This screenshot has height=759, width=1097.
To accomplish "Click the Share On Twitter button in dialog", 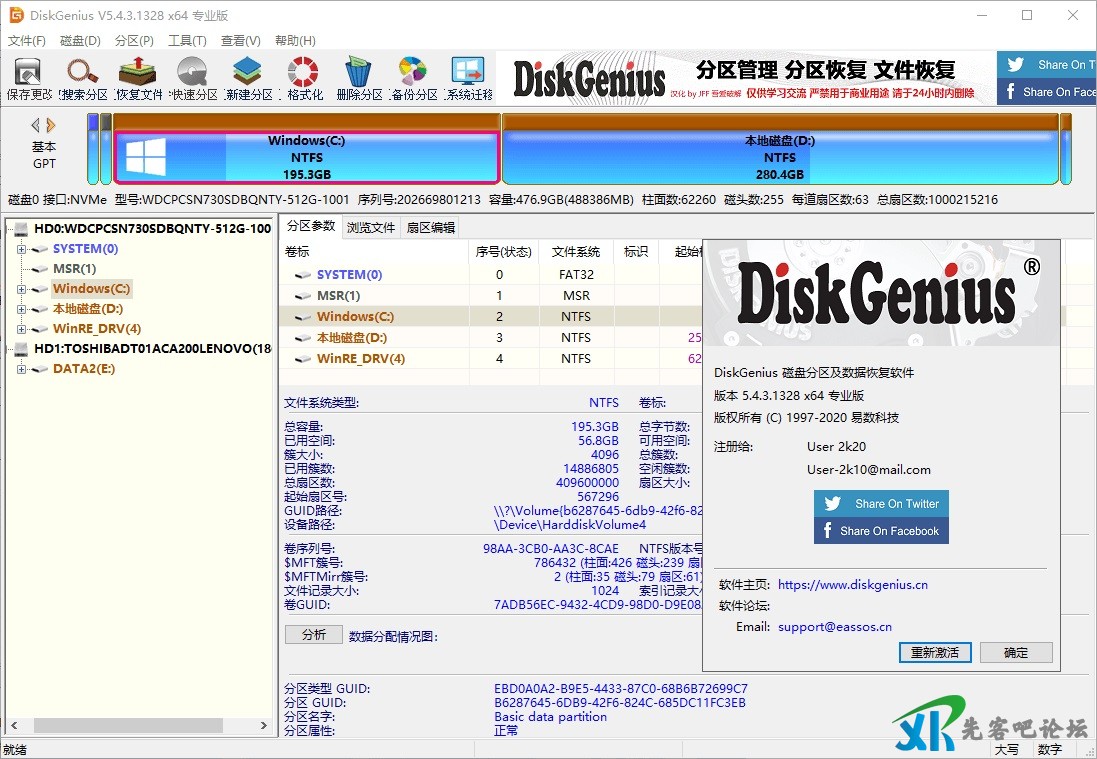I will coord(881,504).
